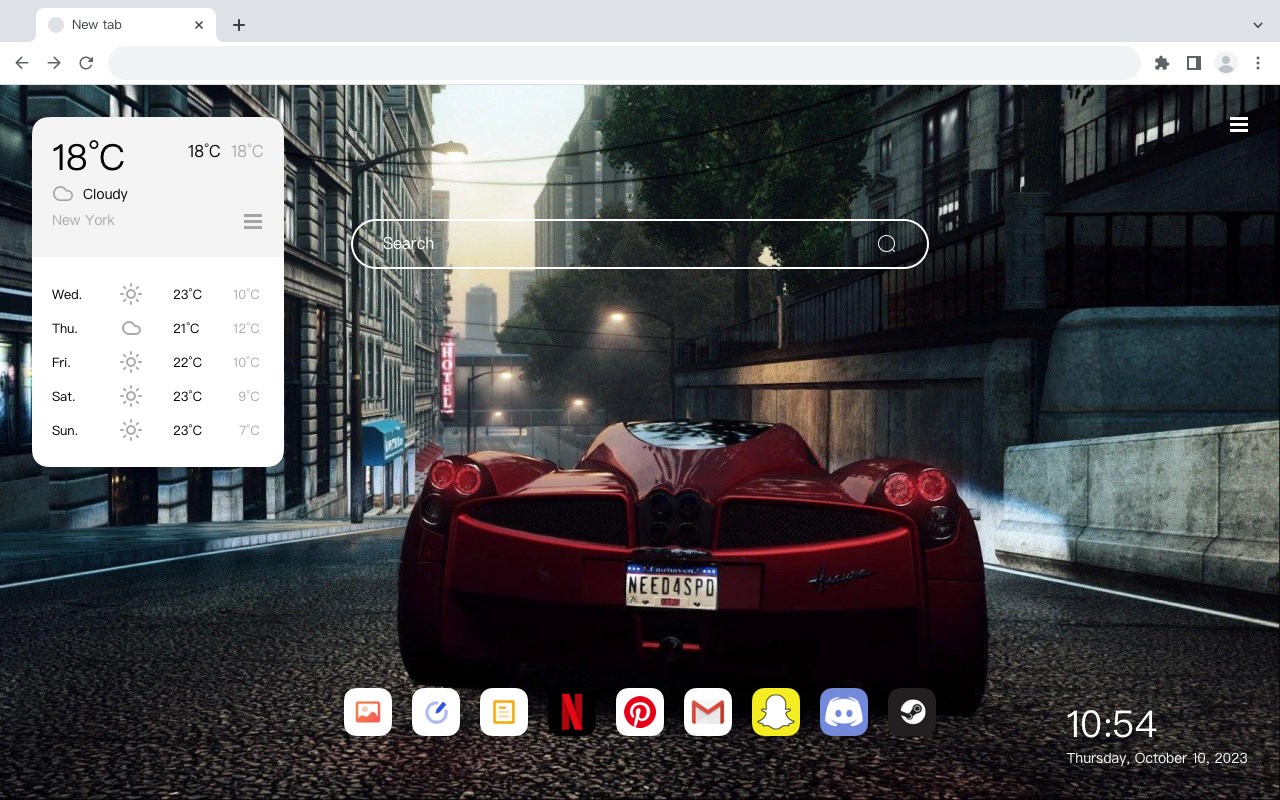This screenshot has width=1280, height=800.
Task: Open the Snapchat shortcut
Action: click(x=776, y=712)
